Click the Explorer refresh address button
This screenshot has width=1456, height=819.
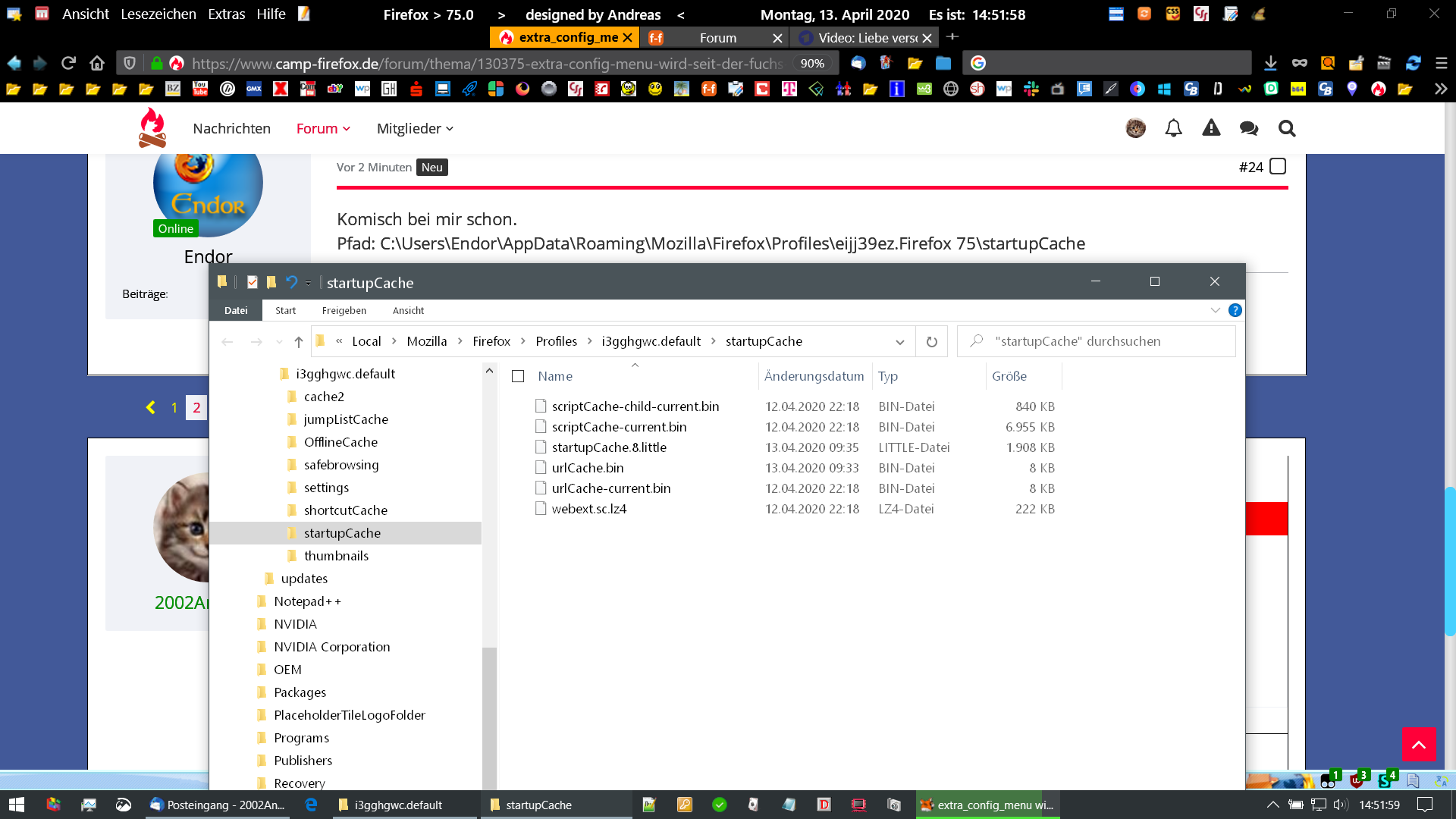pos(931,341)
